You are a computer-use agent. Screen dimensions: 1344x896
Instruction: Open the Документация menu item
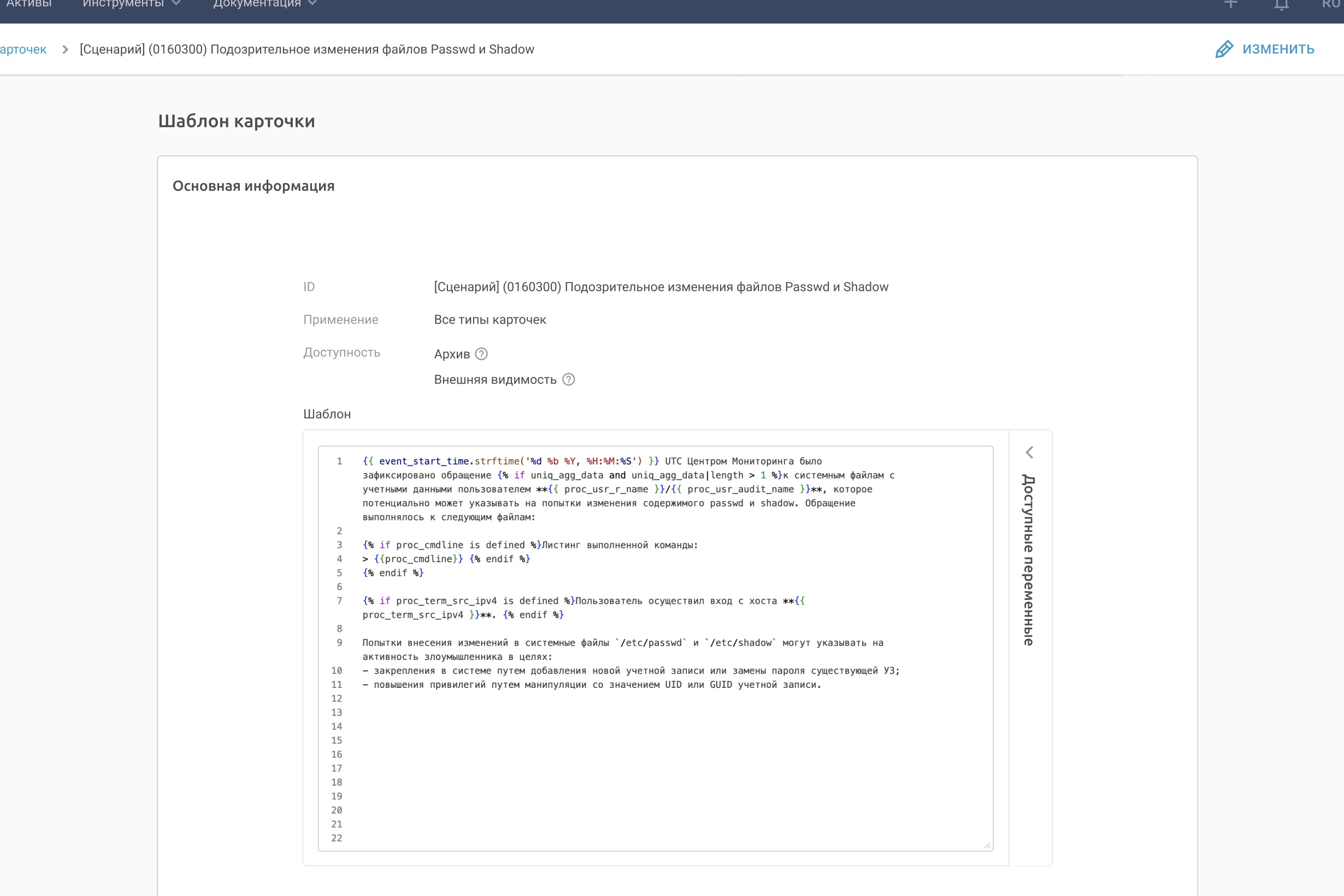[x=257, y=4]
